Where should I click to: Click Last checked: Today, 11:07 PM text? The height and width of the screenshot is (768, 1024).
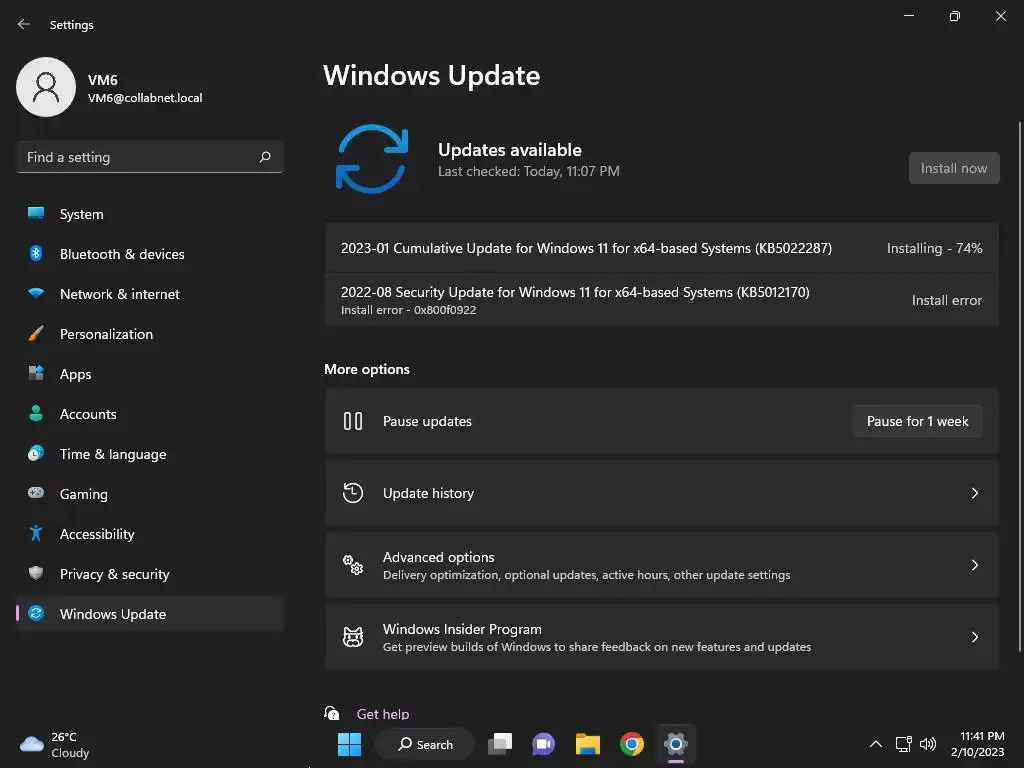(528, 171)
